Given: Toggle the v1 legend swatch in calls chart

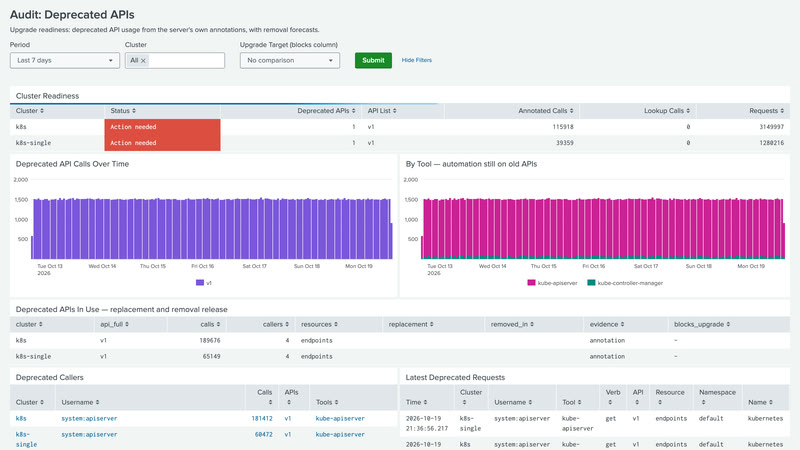Looking at the screenshot, I should (x=199, y=283).
